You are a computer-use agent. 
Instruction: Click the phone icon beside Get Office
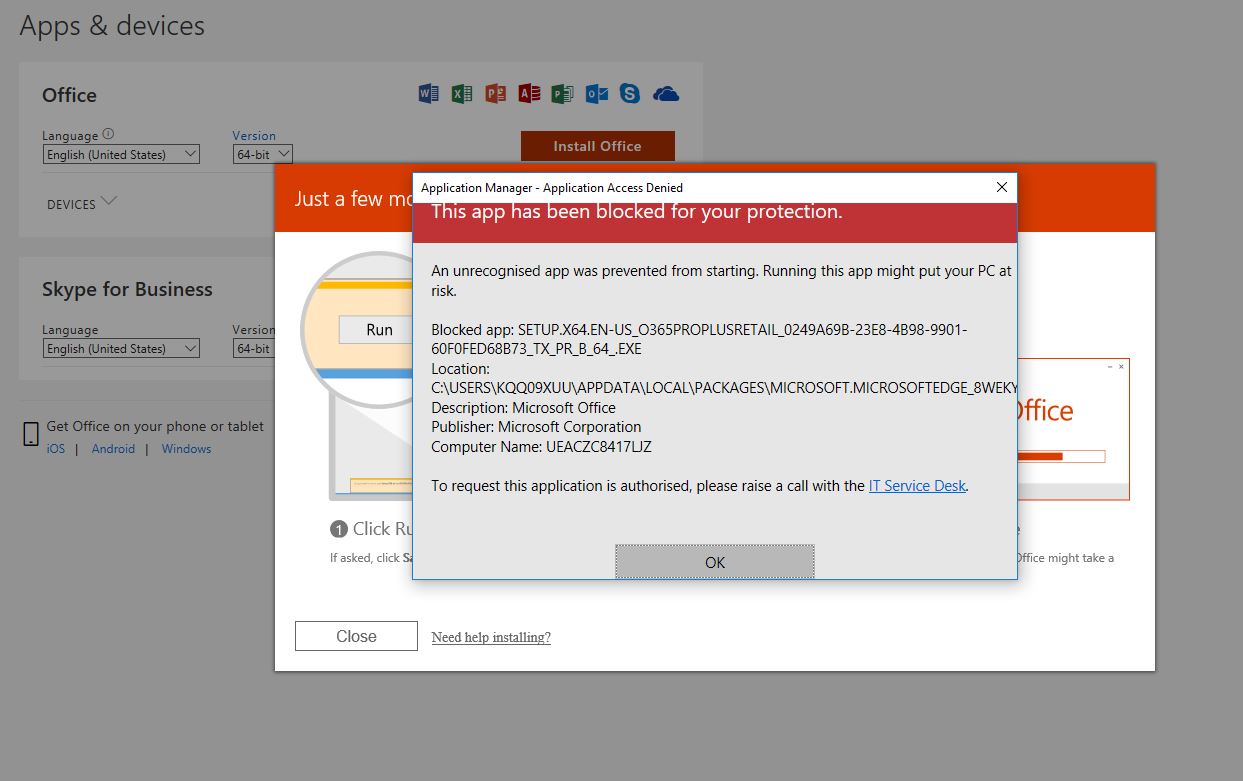tap(31, 435)
